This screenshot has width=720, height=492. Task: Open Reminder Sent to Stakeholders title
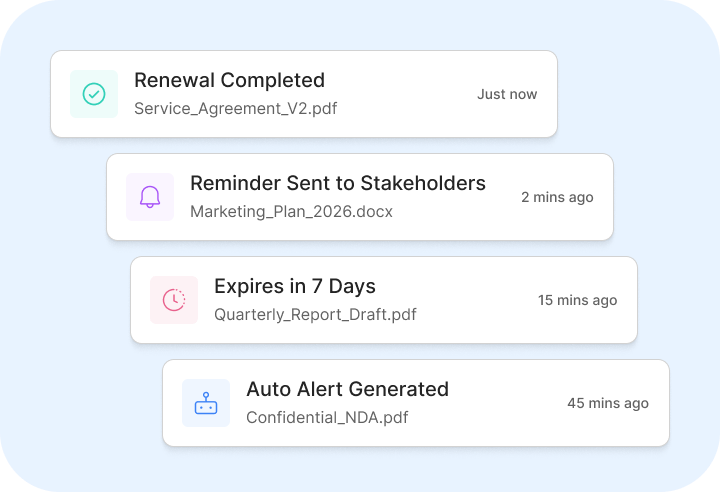[x=337, y=183]
